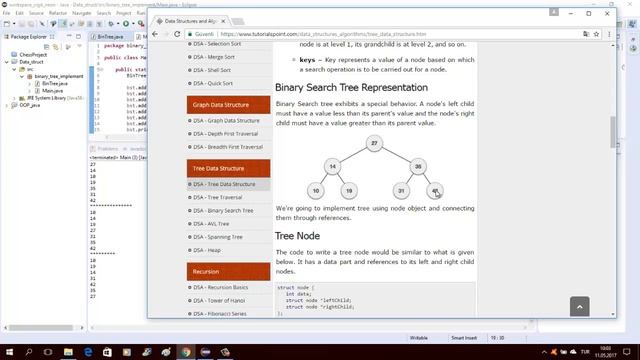This screenshot has width=640, height=360.
Task: Open DSA - Spanning Tree link
Action: click(218, 237)
